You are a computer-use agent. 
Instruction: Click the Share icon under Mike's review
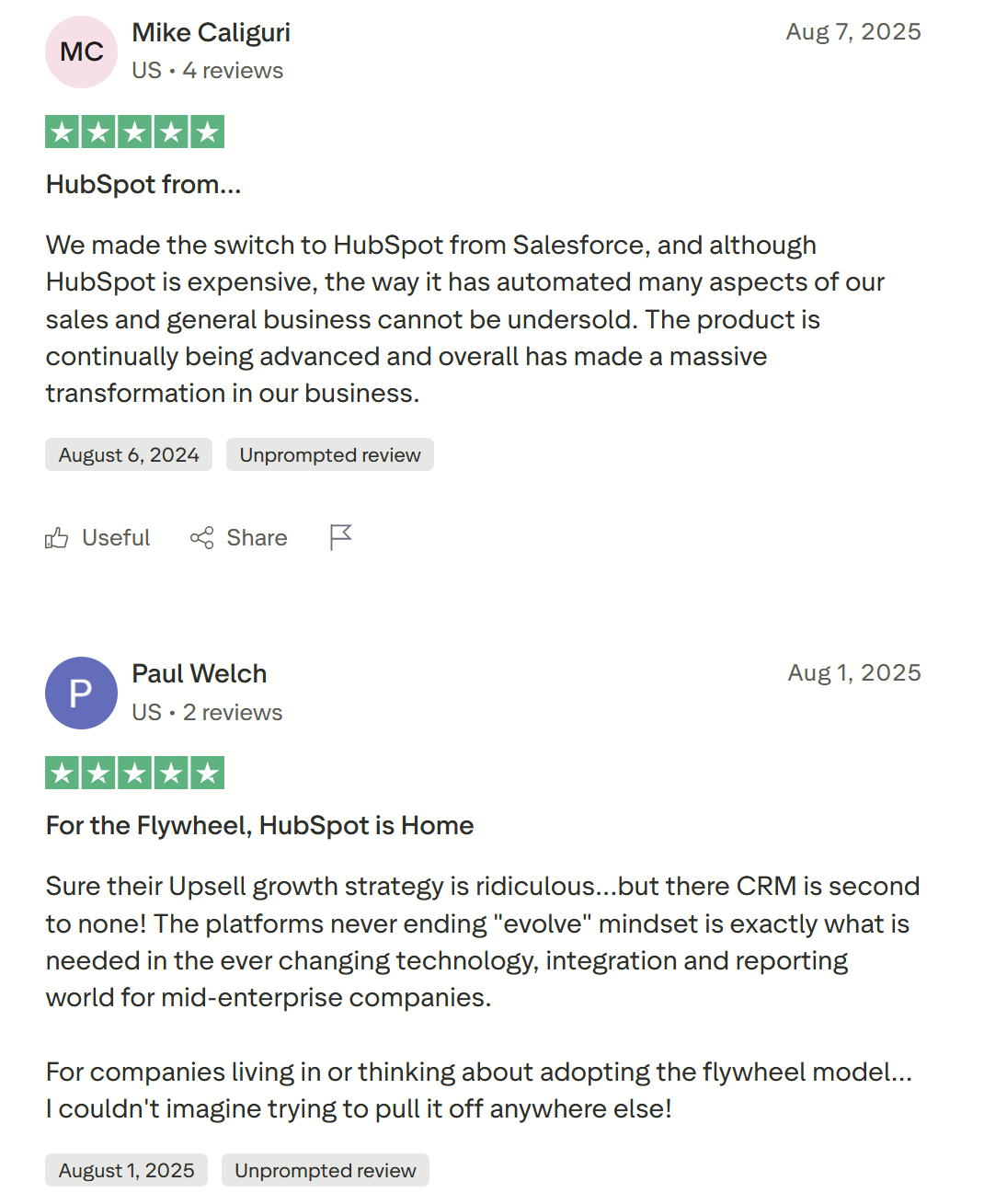202,537
